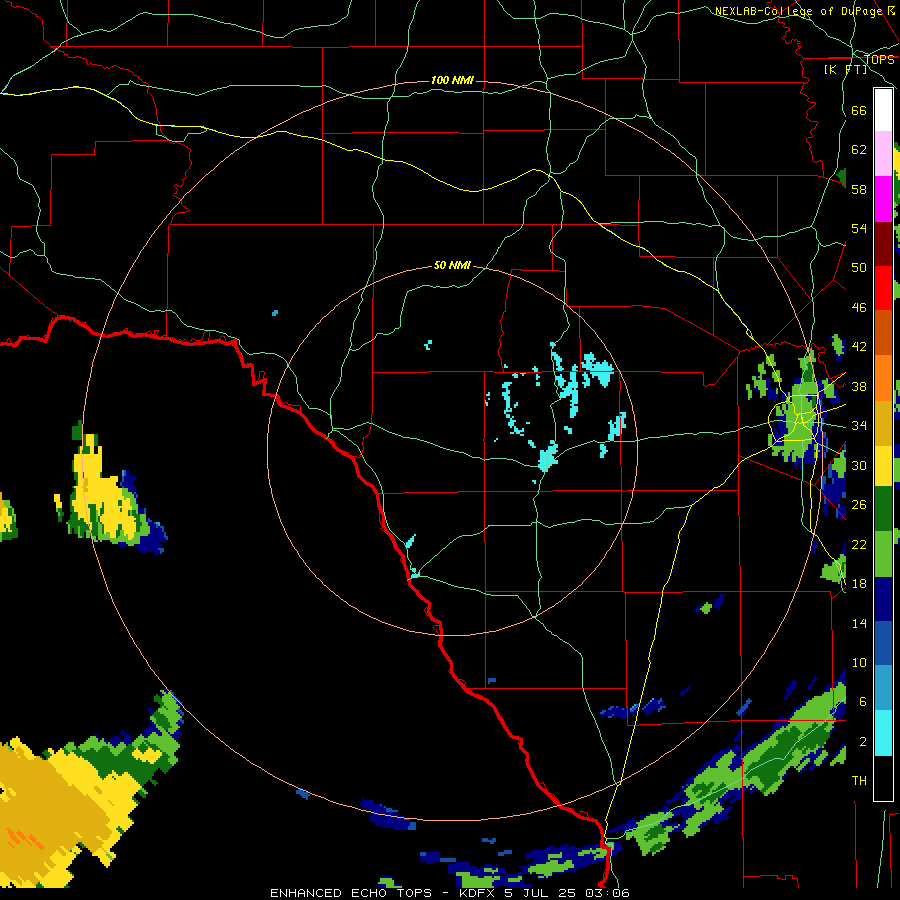
Task: Click the dark green legend swatch
Action: (883, 509)
